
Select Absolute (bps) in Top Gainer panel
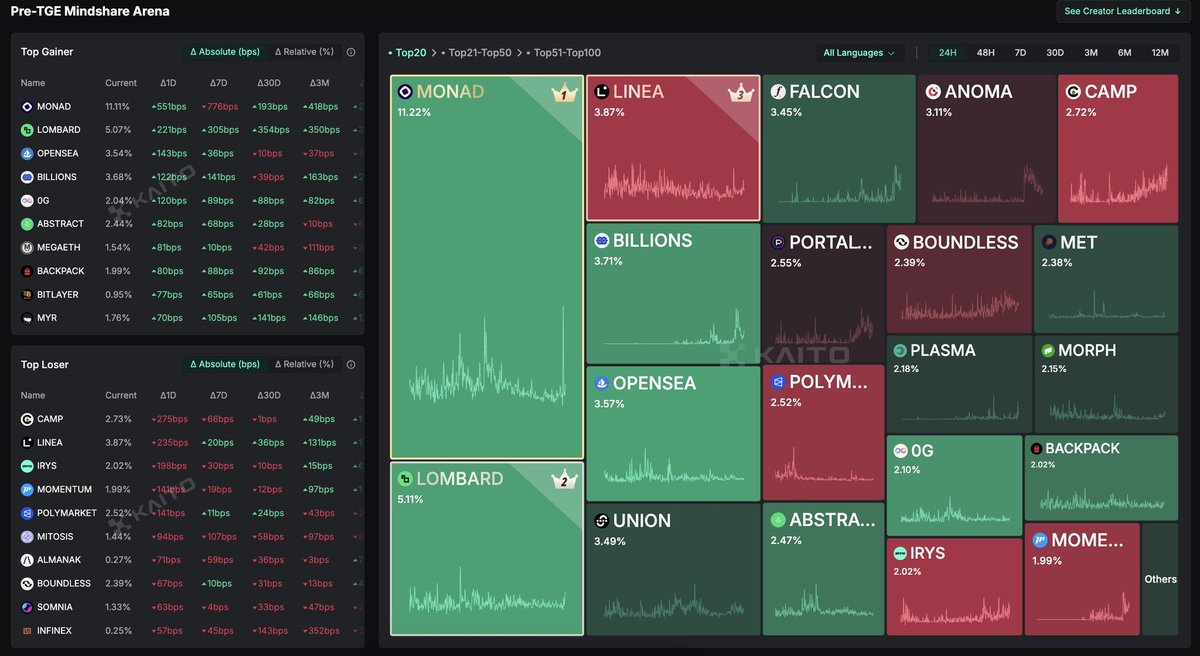(224, 53)
